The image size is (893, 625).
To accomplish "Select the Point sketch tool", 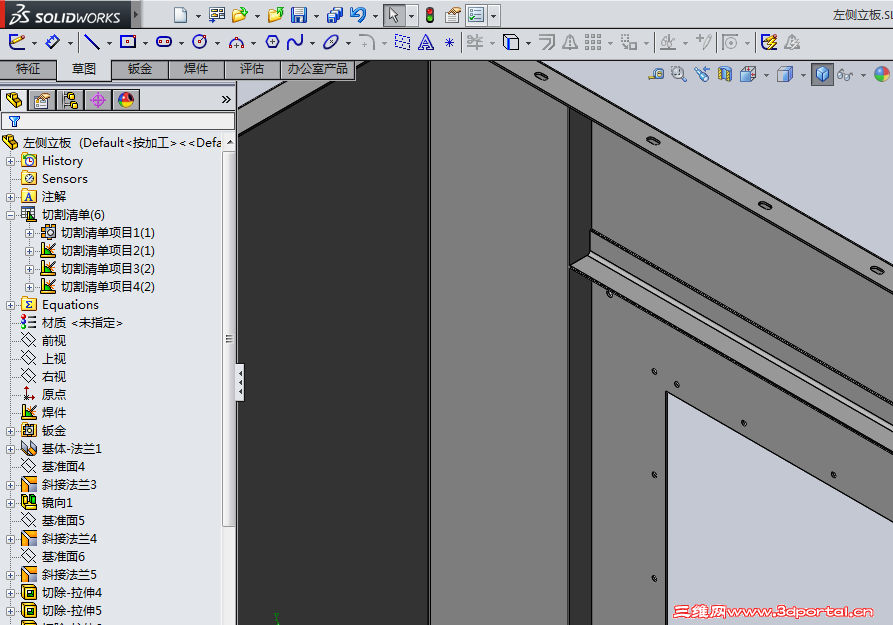I will point(449,43).
